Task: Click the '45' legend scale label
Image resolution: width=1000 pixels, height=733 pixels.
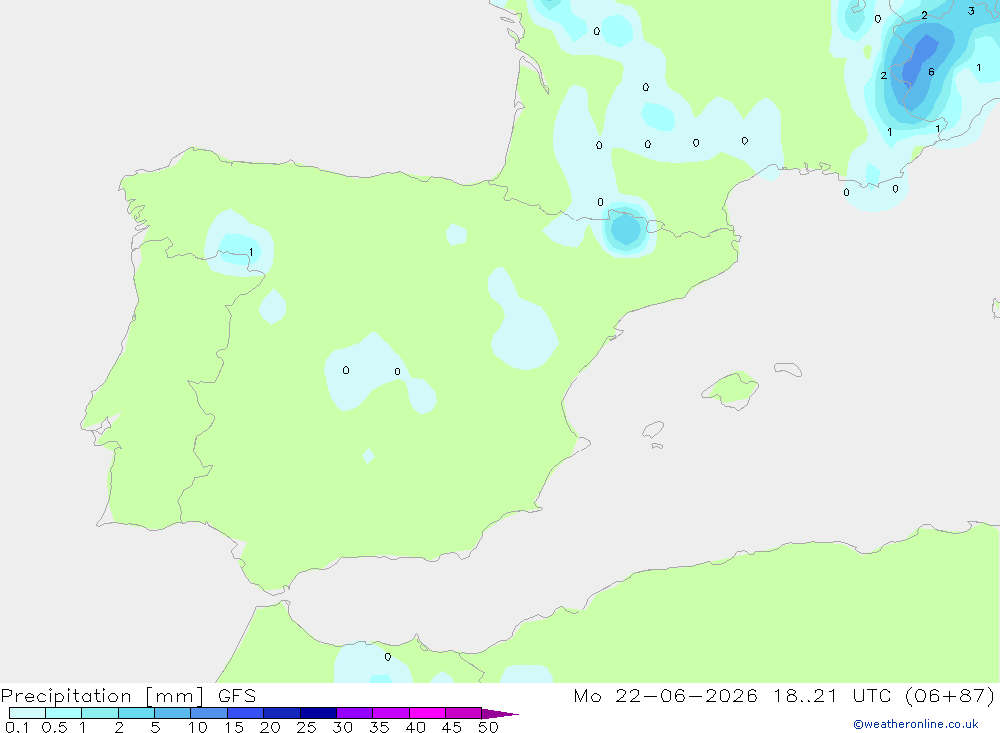Action: point(452,727)
